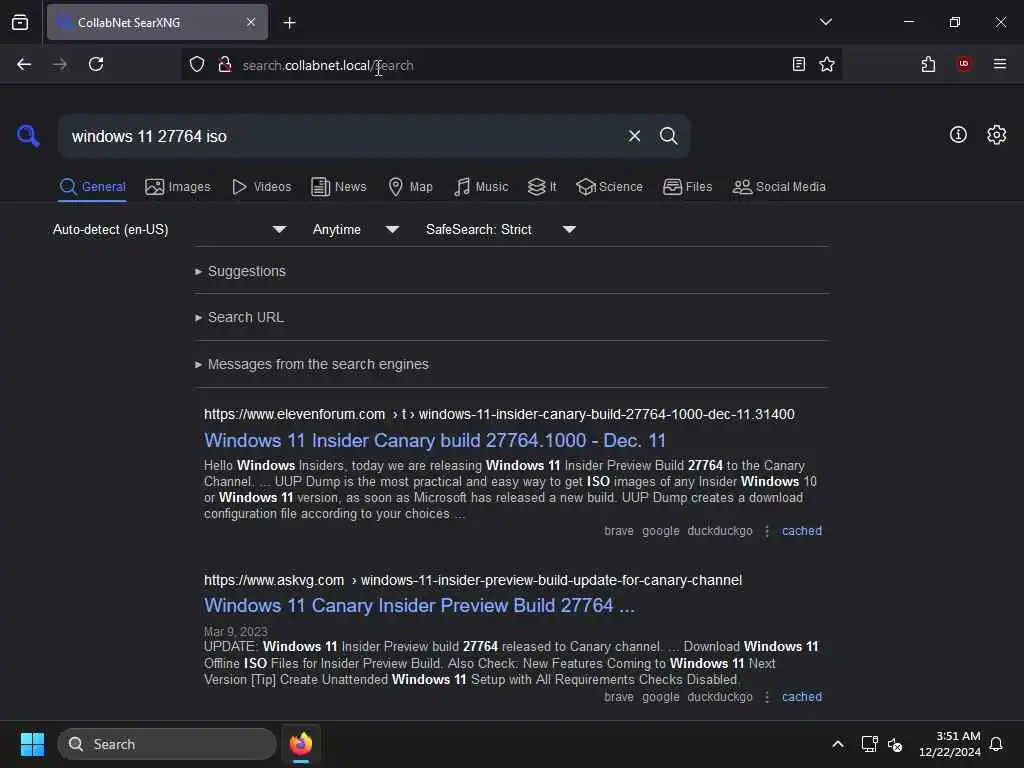The width and height of the screenshot is (1024, 768).
Task: Open the Windows Start menu
Action: point(32,744)
